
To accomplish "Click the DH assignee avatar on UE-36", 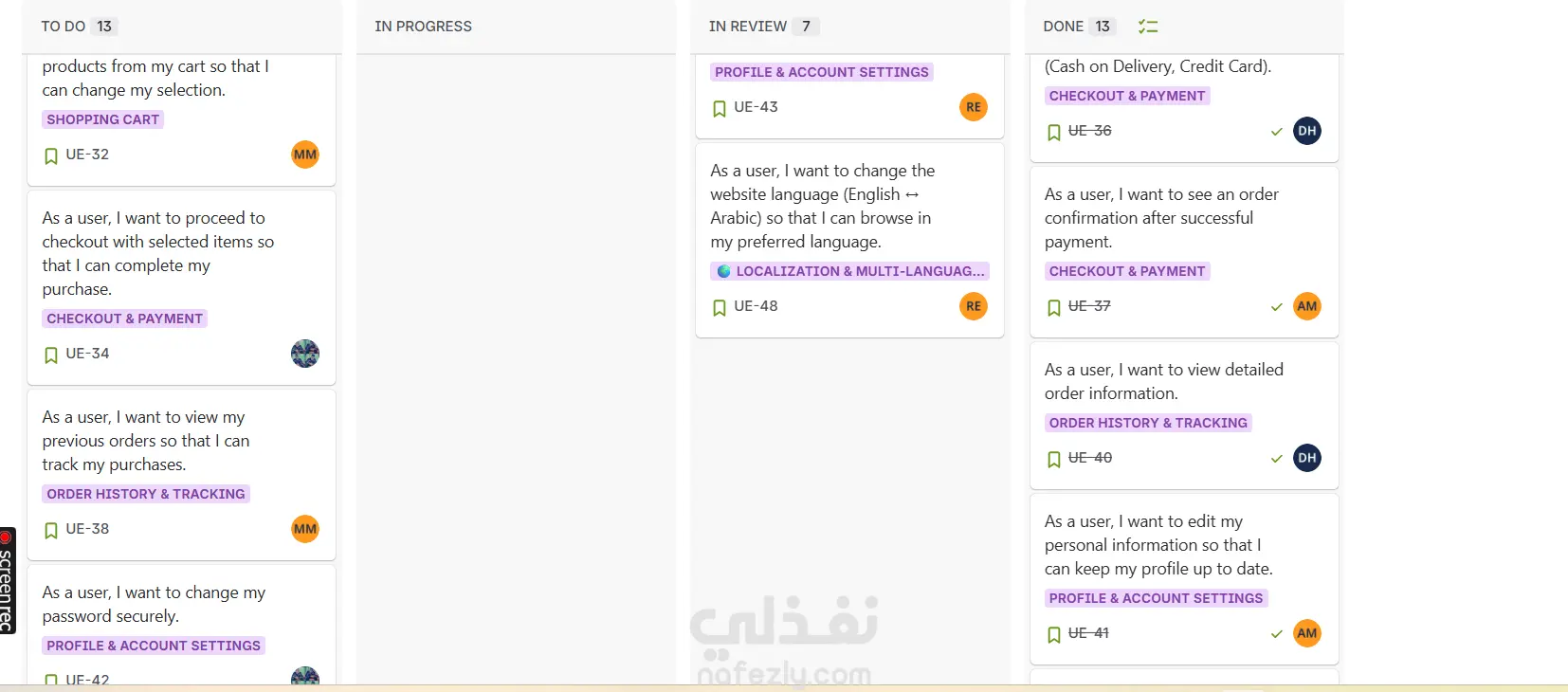I will coord(1307,131).
